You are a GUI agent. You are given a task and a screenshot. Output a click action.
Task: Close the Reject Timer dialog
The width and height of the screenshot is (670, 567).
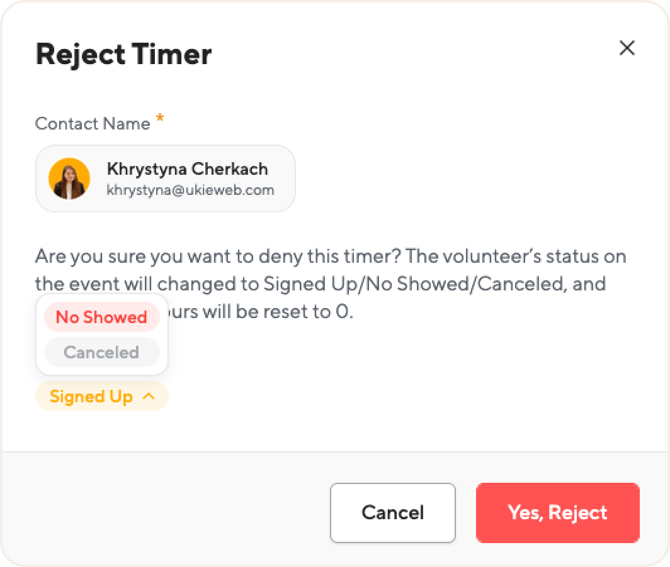coord(627,48)
